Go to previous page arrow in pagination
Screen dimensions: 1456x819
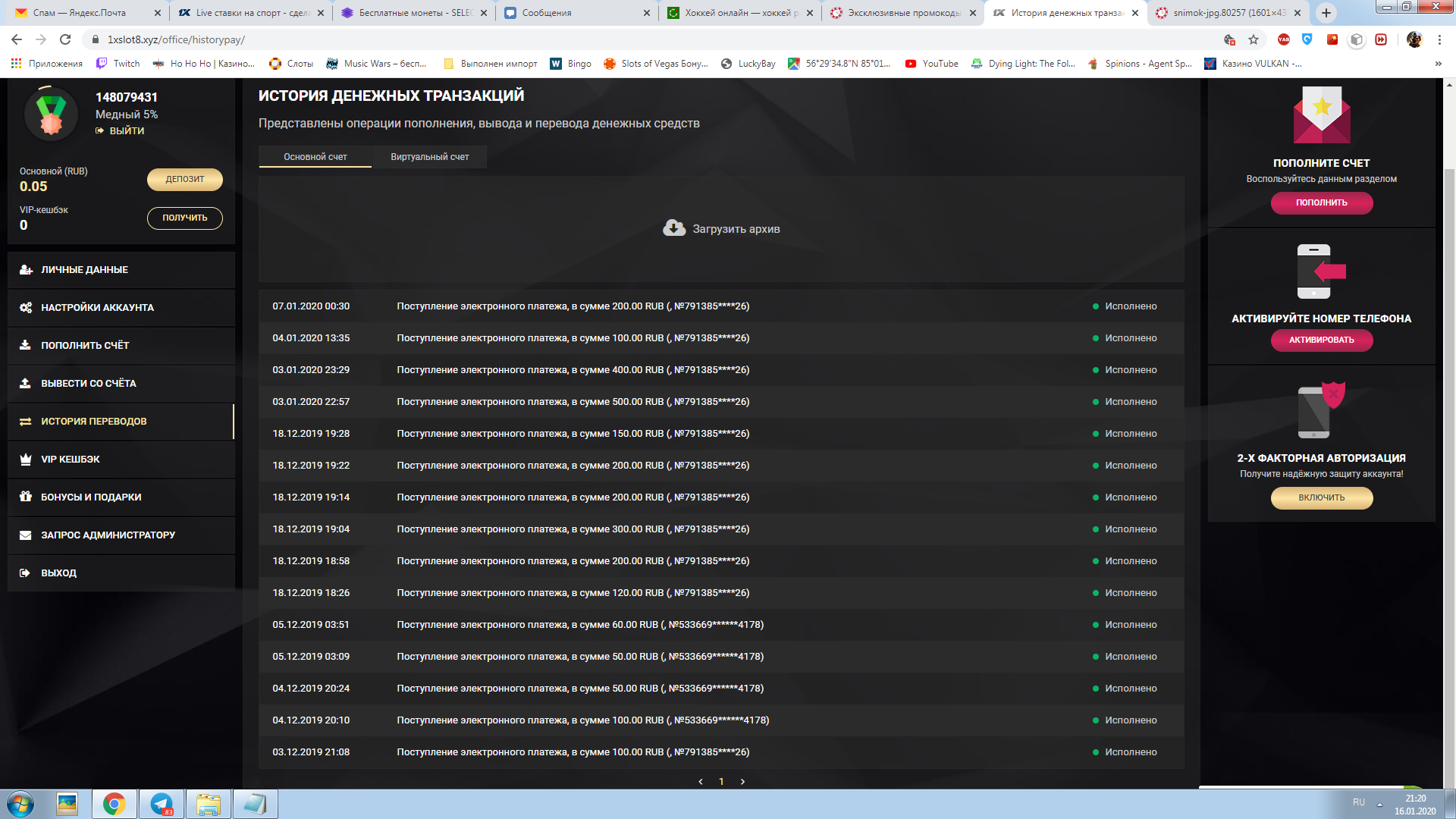[701, 782]
